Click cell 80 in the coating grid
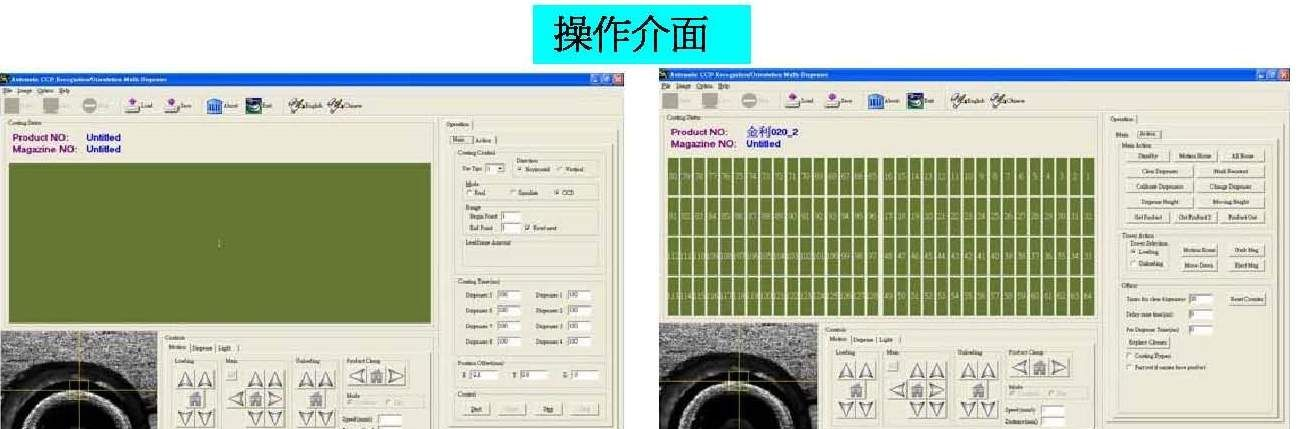This screenshot has width=1304, height=429. click(672, 177)
